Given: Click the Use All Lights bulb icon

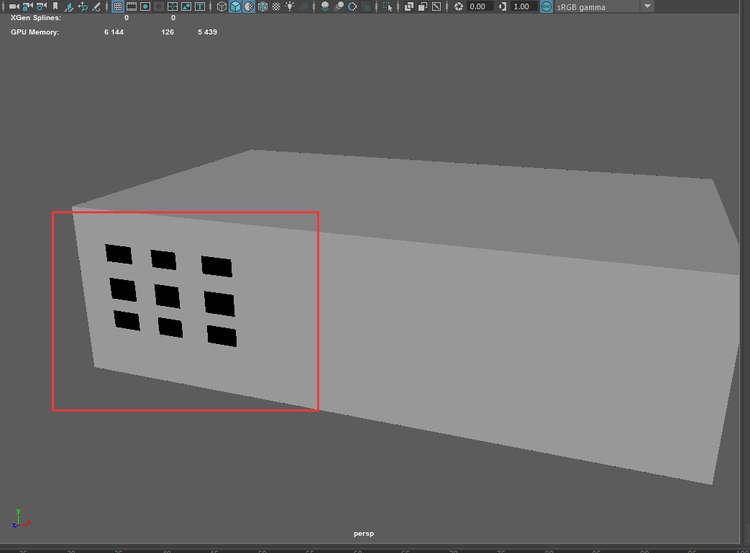Looking at the screenshot, I should tap(290, 6).
